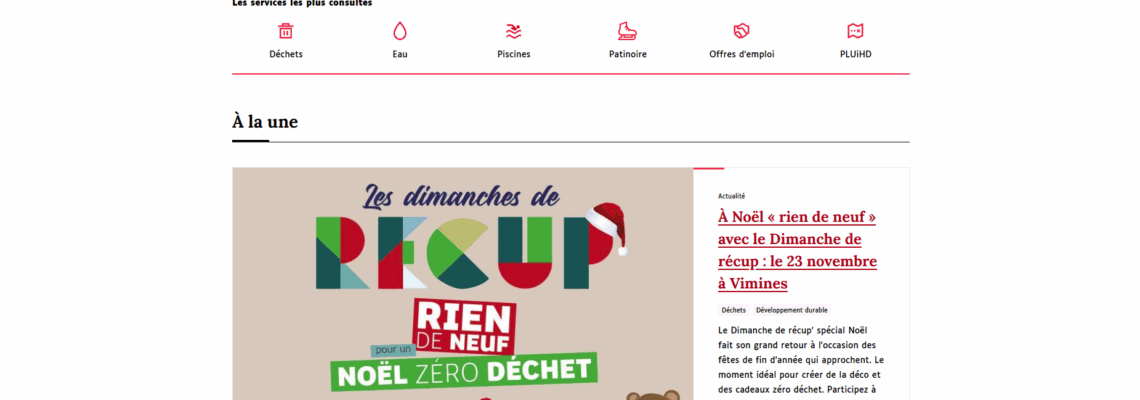The width and height of the screenshot is (1140, 400).
Task: Select the Développement durable tag
Action: click(x=792, y=310)
